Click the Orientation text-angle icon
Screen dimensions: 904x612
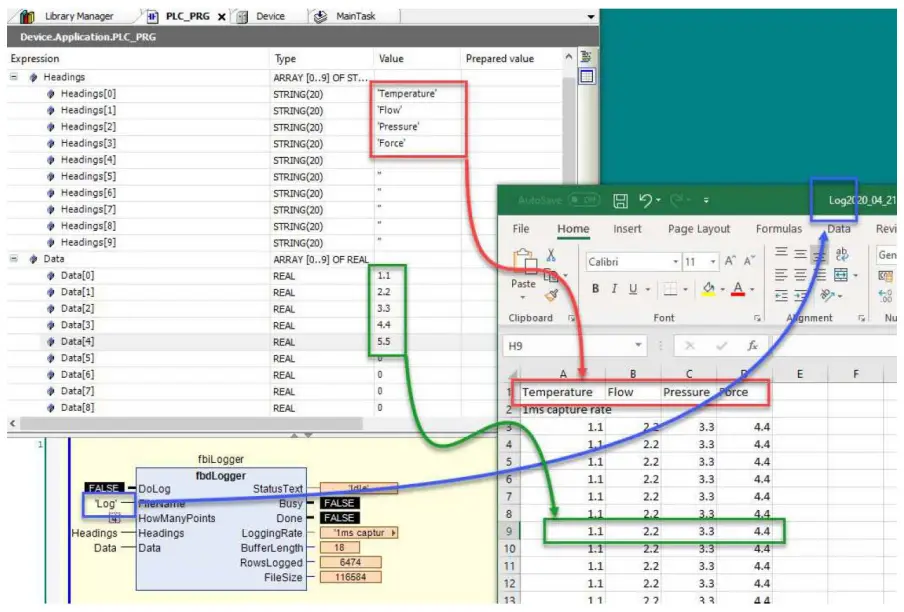(x=827, y=296)
